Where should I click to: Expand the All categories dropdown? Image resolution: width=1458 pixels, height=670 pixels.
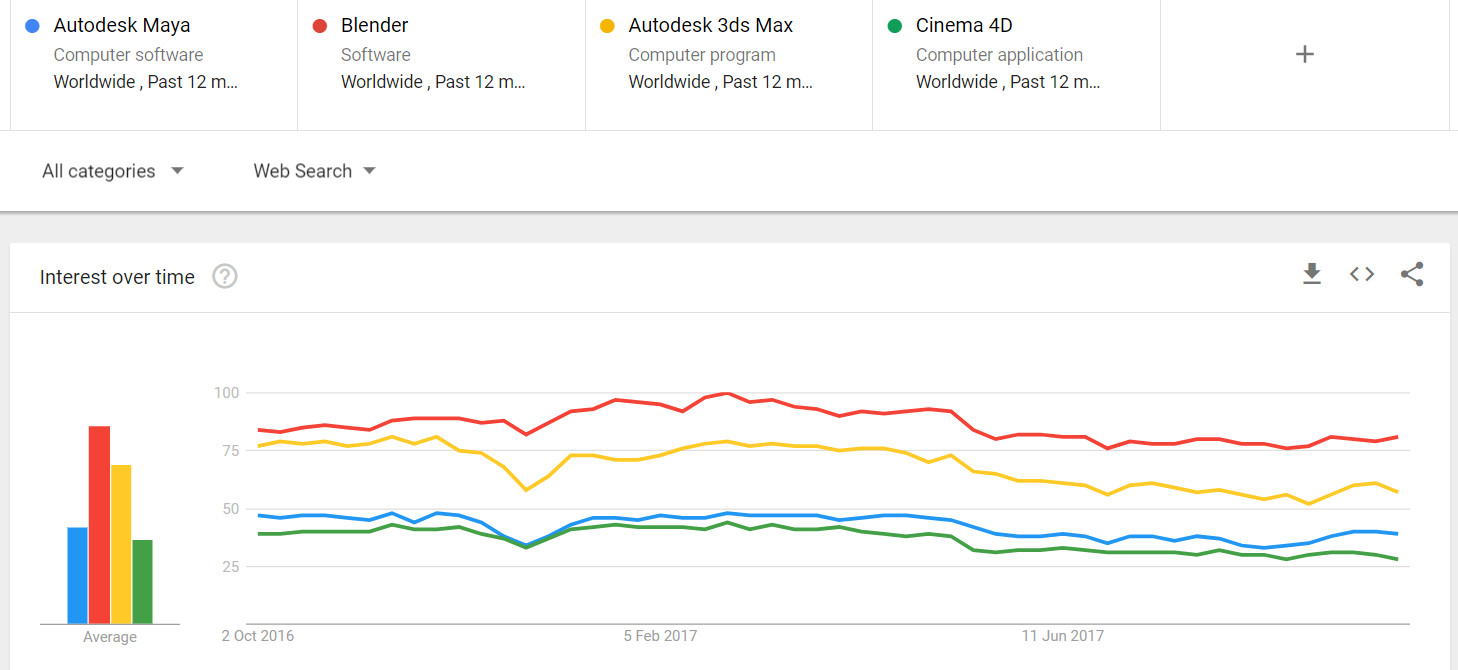click(113, 171)
